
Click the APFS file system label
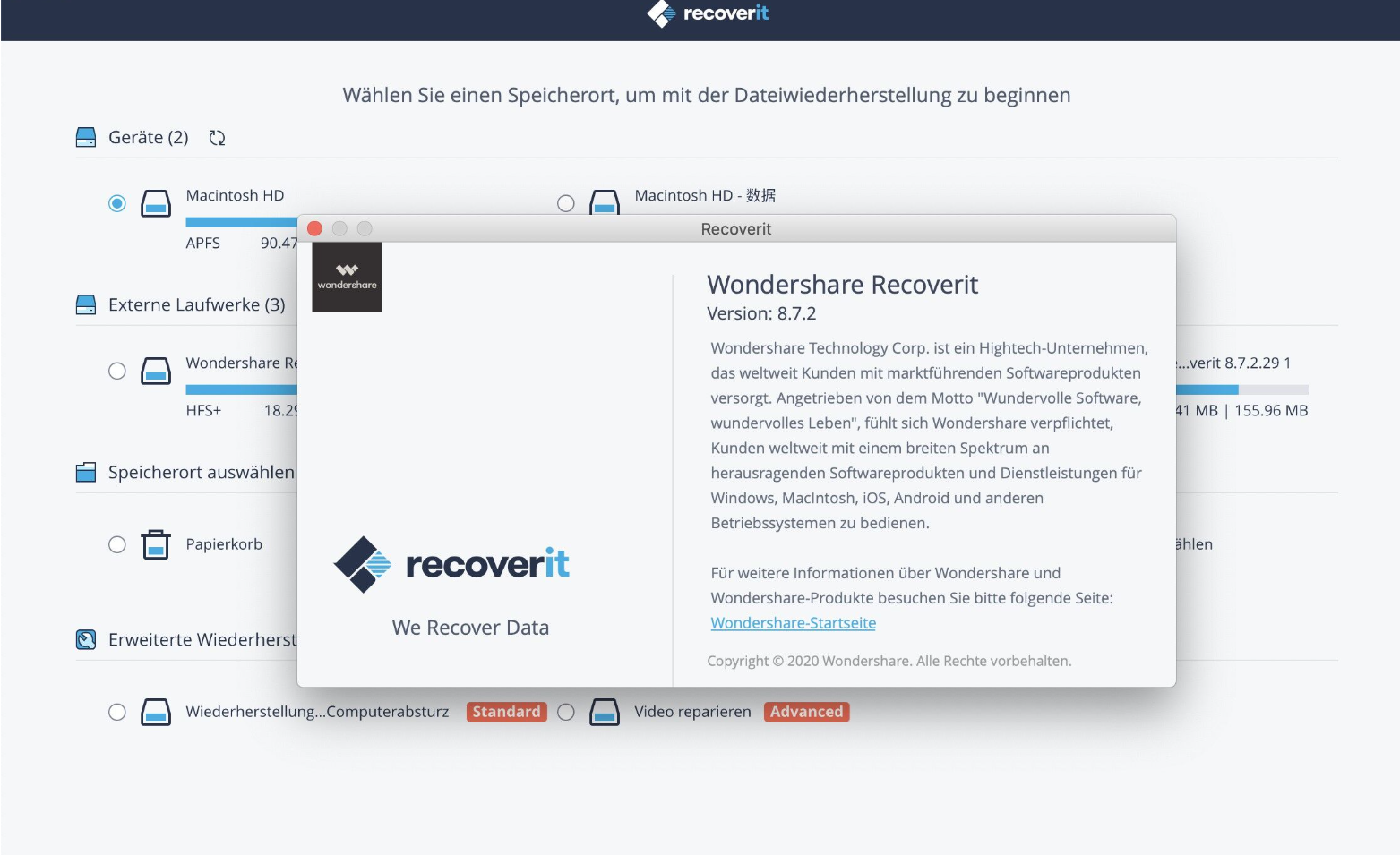(x=203, y=243)
